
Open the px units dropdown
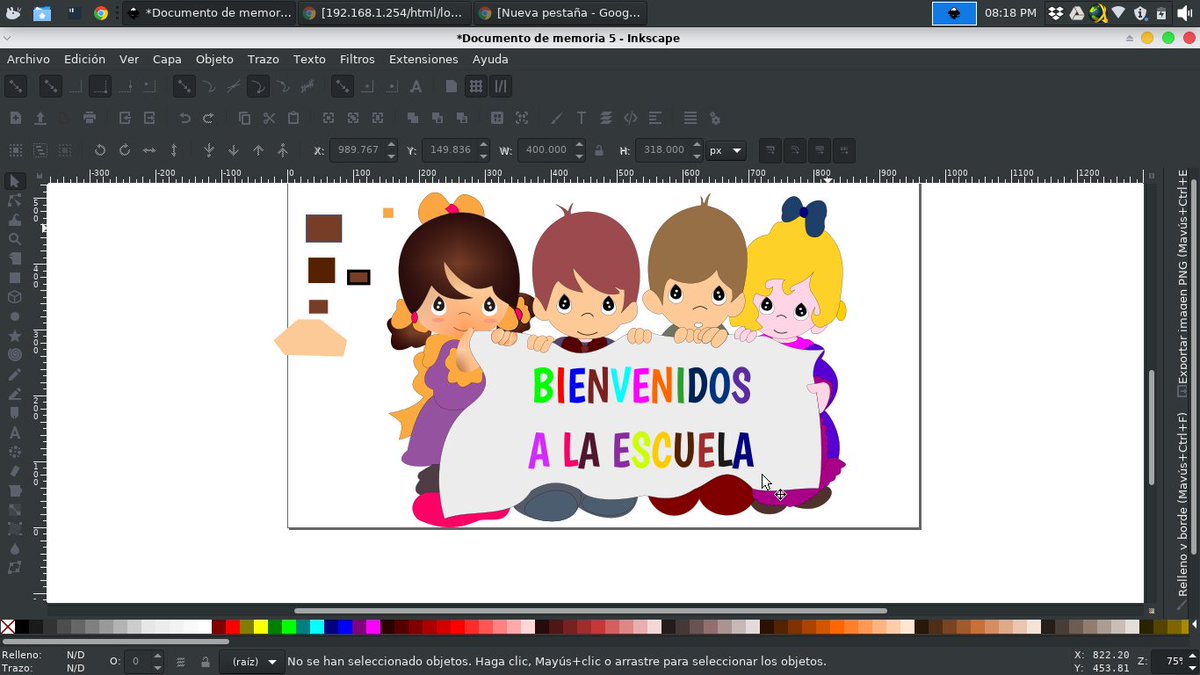coord(726,150)
